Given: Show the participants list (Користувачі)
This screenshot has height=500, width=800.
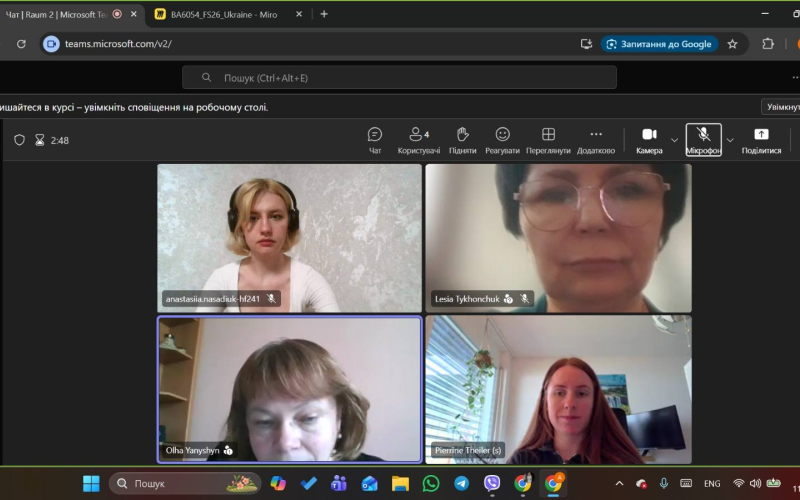Looking at the screenshot, I should click(418, 139).
